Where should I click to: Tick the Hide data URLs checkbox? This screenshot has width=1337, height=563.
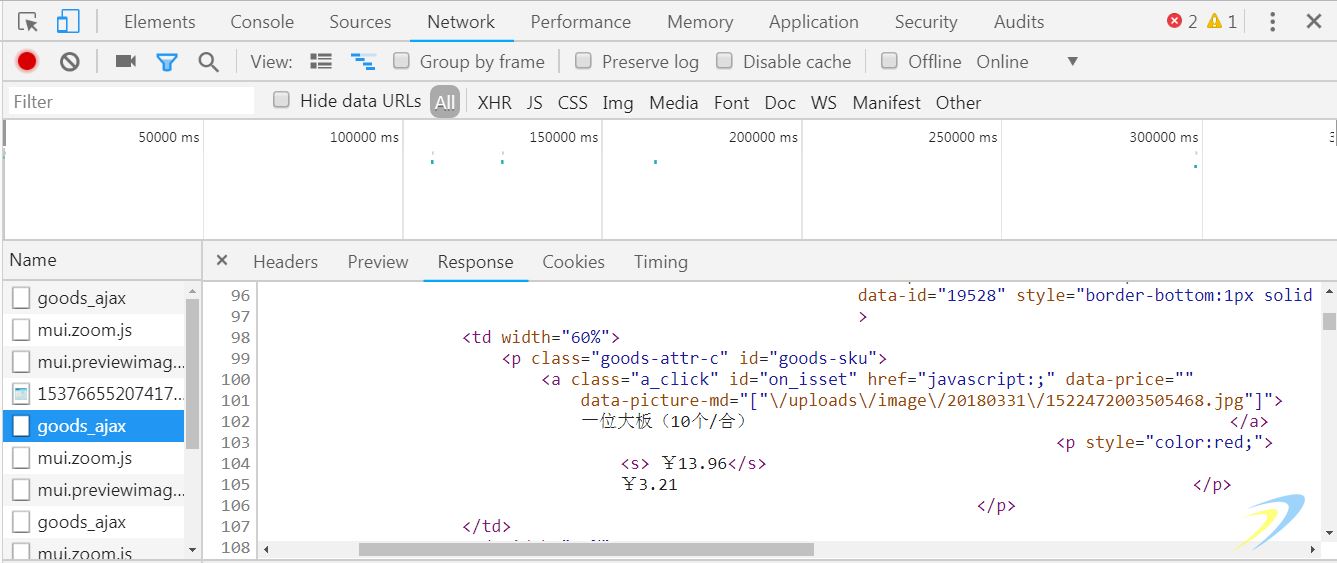[x=282, y=100]
